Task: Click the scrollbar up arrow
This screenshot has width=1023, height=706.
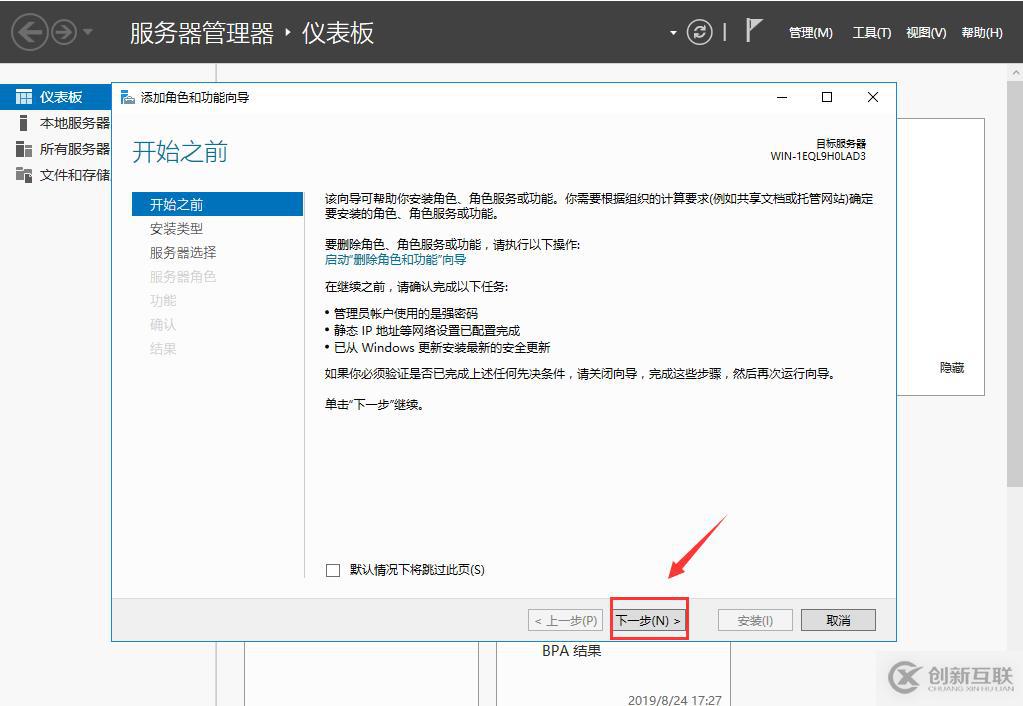Action: 1015,71
